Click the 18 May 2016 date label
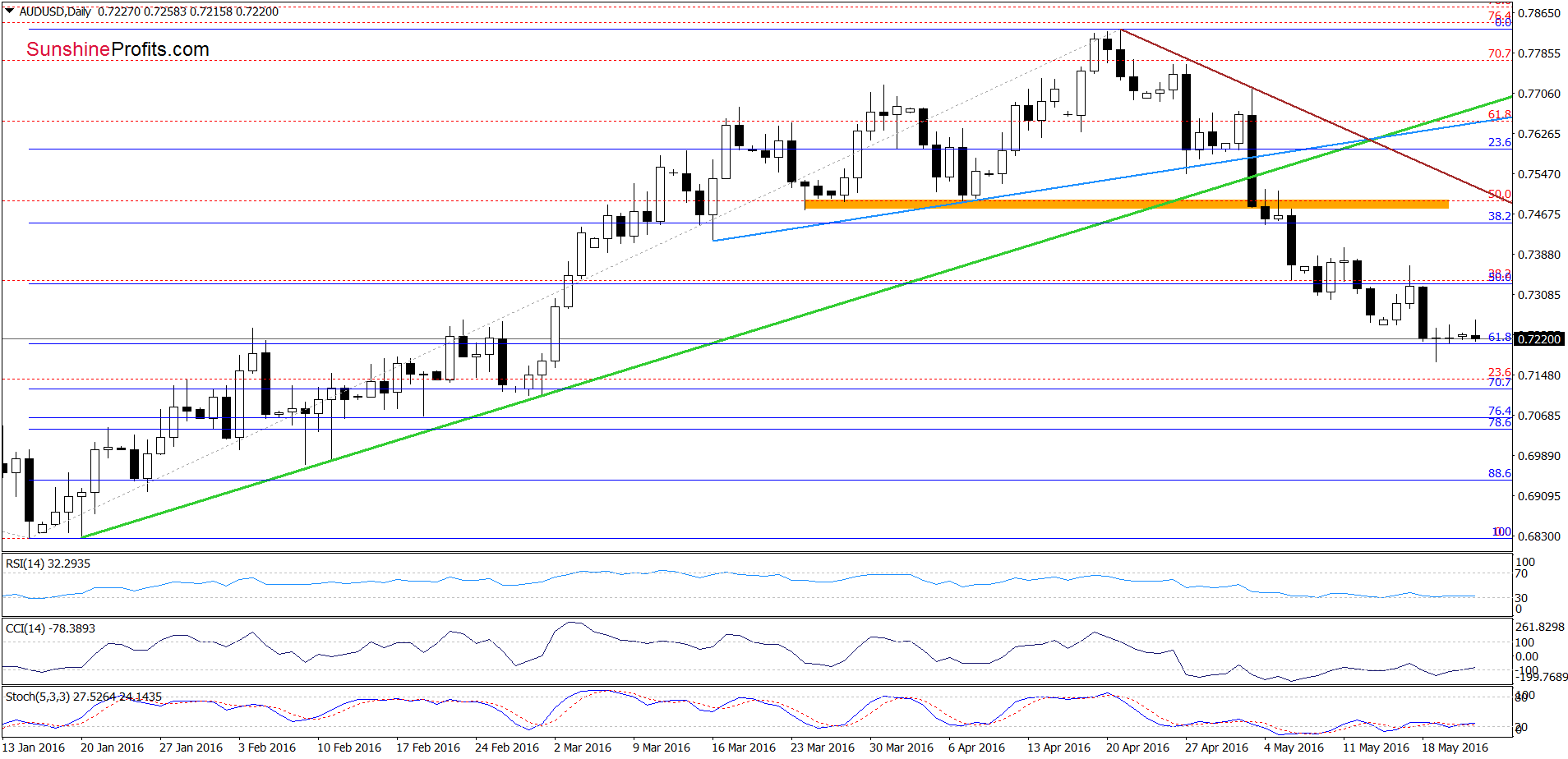This screenshot has width=1568, height=759. 1455,747
